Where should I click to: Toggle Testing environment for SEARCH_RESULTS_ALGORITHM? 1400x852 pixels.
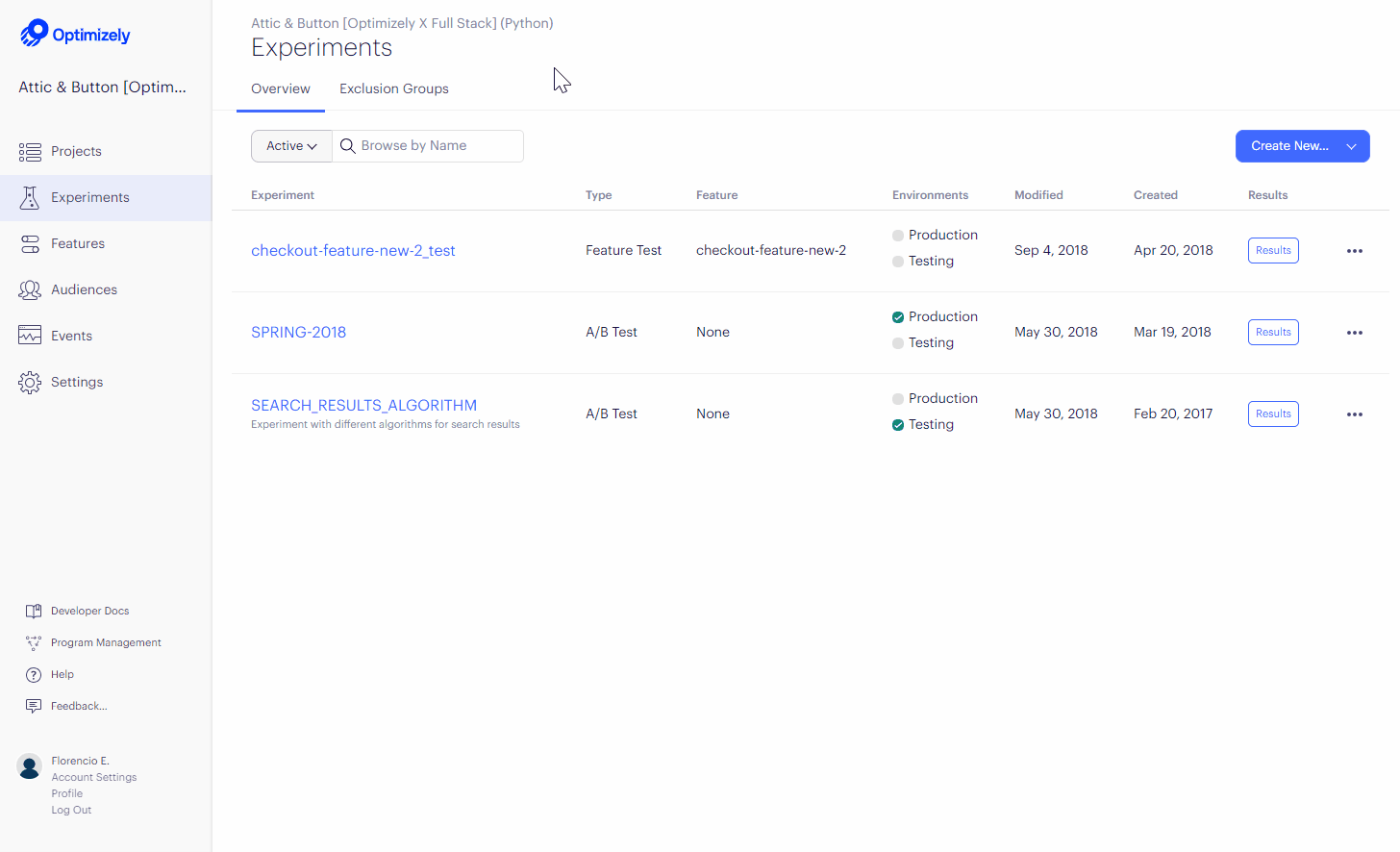[x=897, y=424]
